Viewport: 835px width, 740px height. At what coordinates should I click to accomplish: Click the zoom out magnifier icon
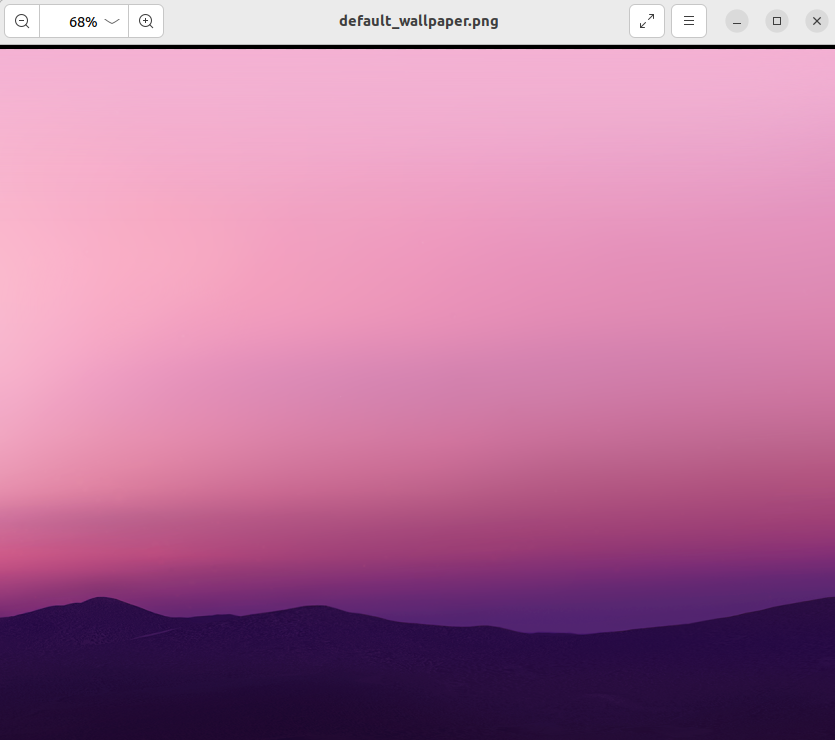(x=22, y=21)
